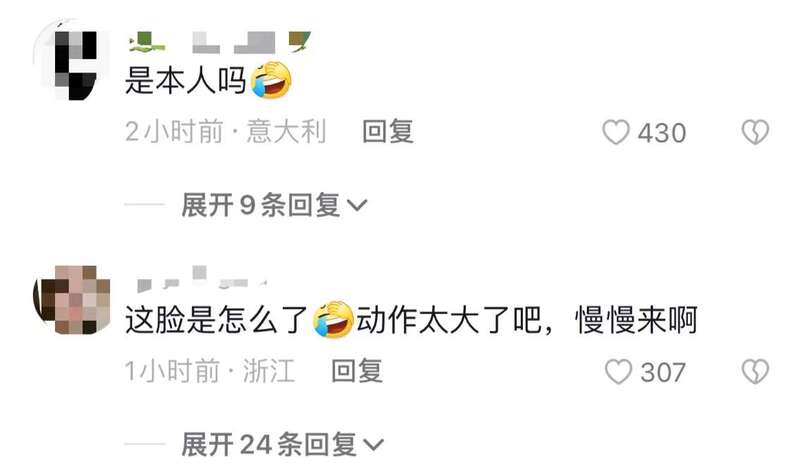Tap the laughing emoji after '是本人吗'
The image size is (800, 469).
[x=270, y=80]
